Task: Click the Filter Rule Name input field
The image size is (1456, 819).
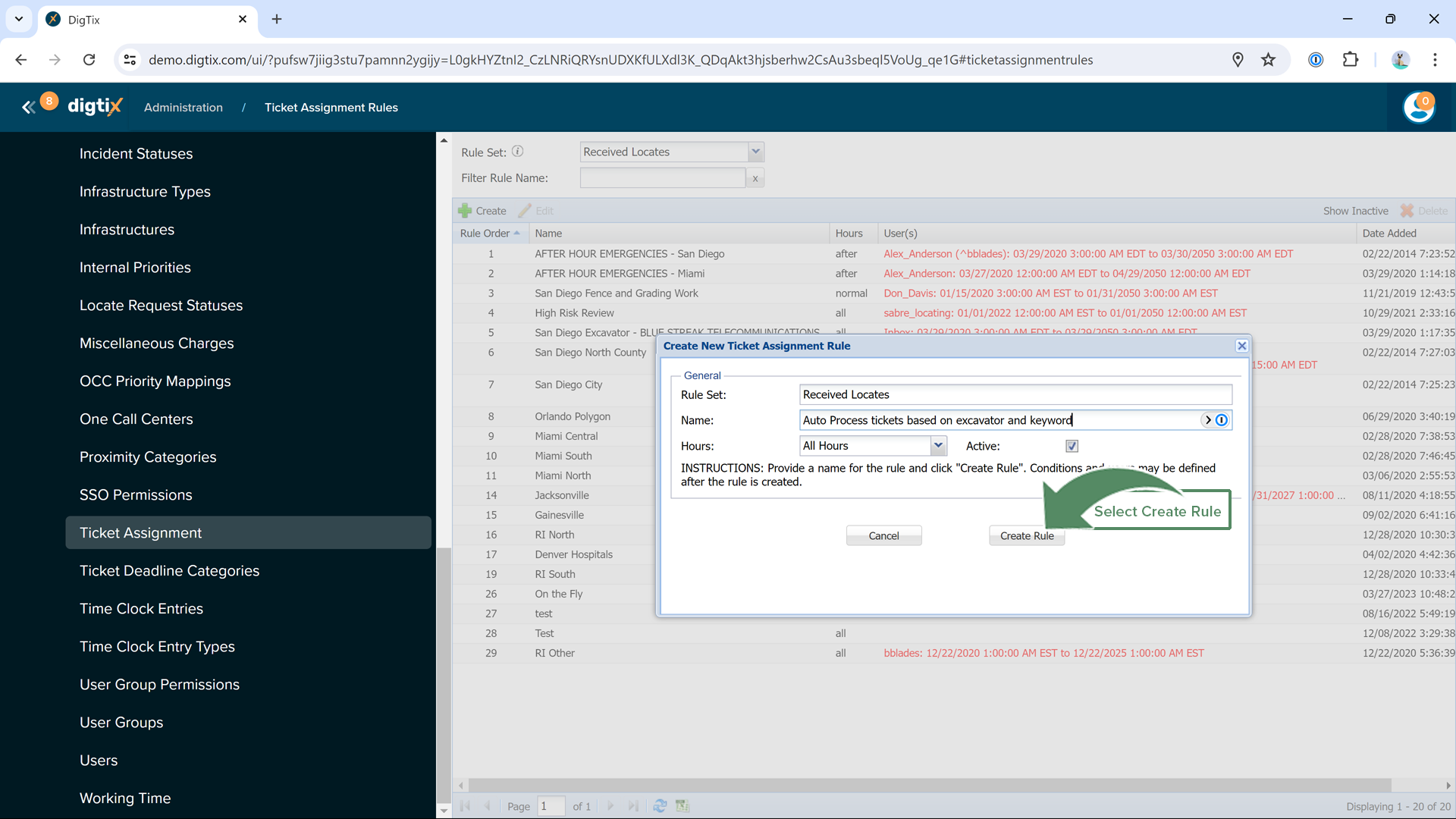Action: 662,178
